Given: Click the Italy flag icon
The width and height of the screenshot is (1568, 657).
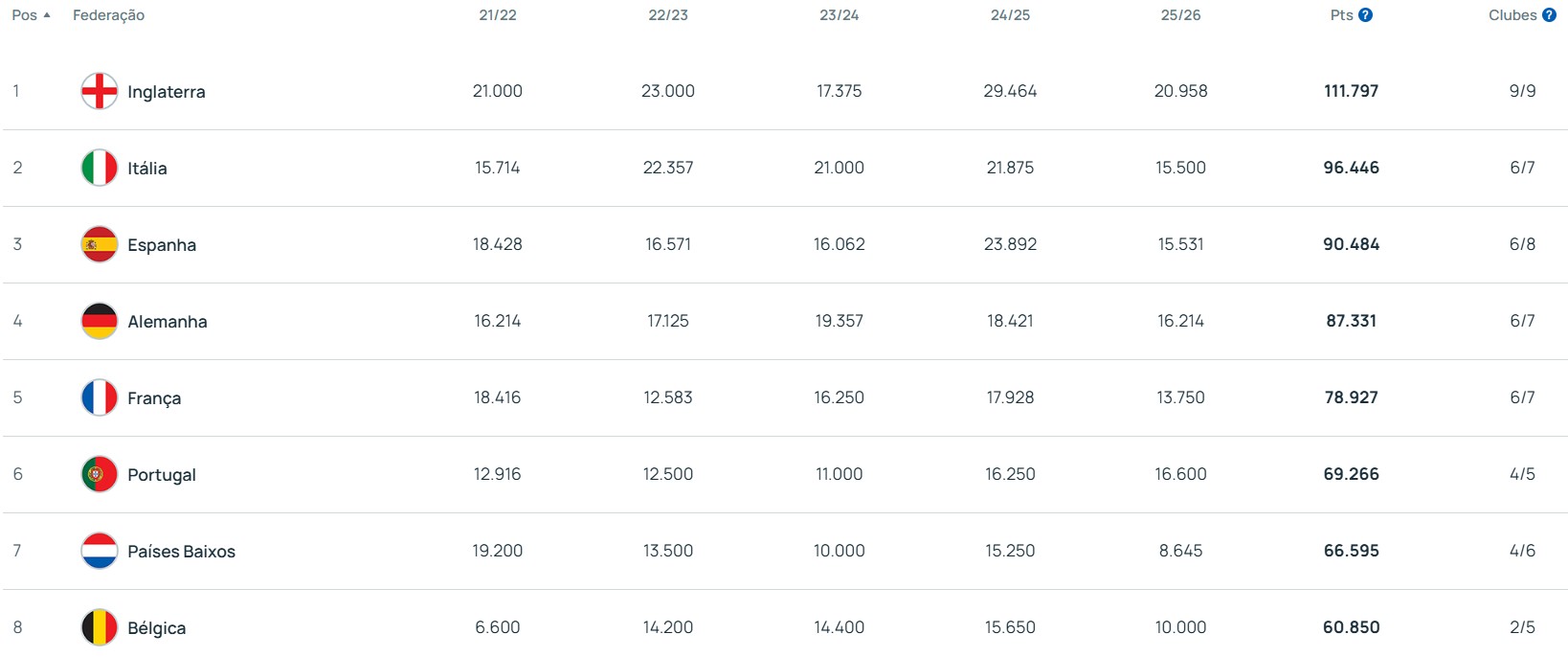Looking at the screenshot, I should [x=100, y=168].
